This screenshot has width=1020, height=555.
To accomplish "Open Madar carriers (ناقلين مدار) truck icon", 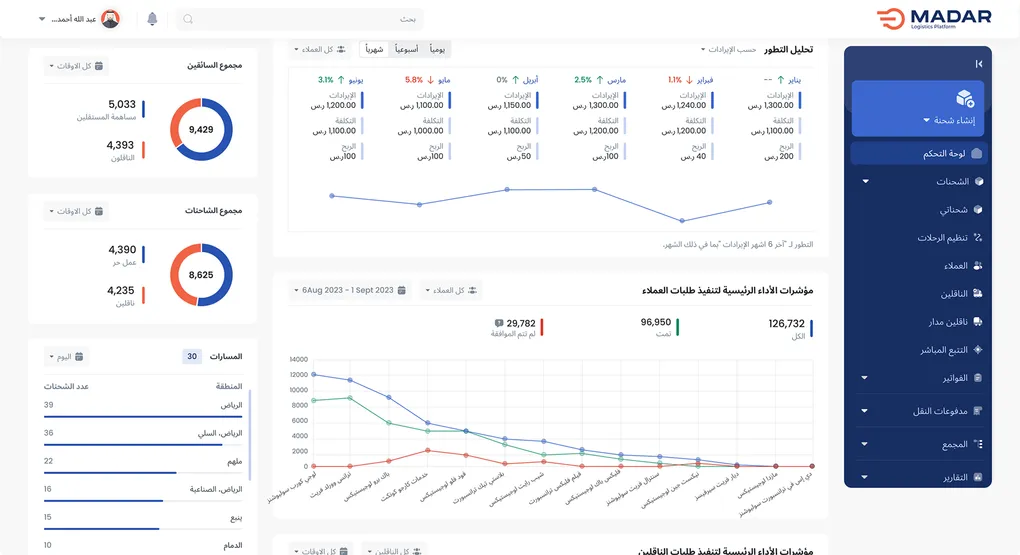I will pyautogui.click(x=977, y=322).
